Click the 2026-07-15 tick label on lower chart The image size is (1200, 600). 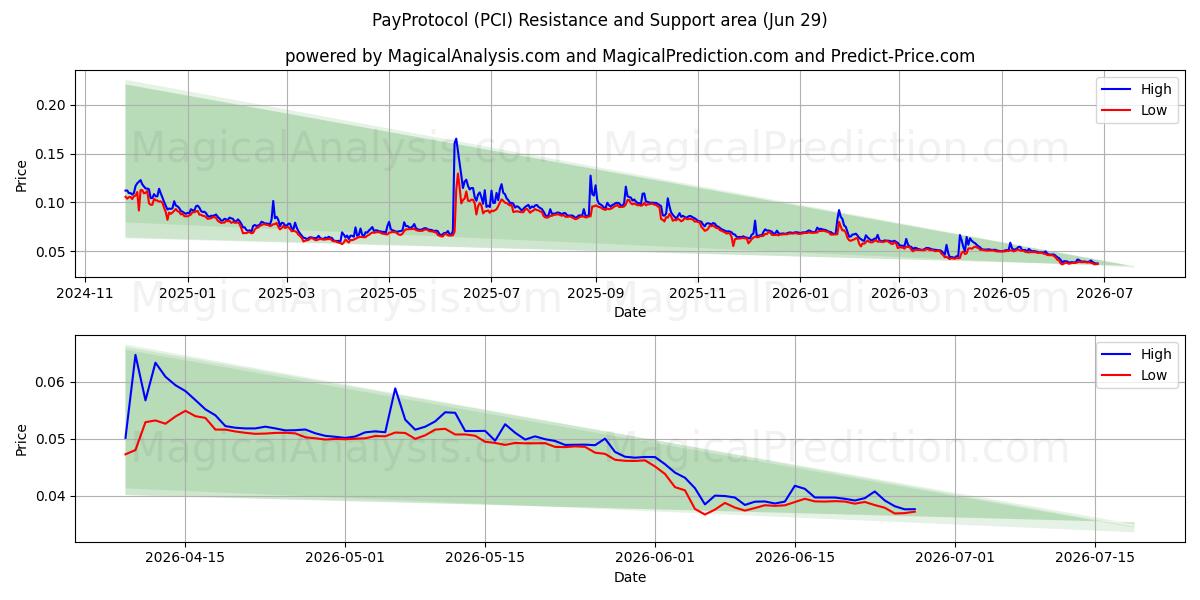pos(1095,558)
